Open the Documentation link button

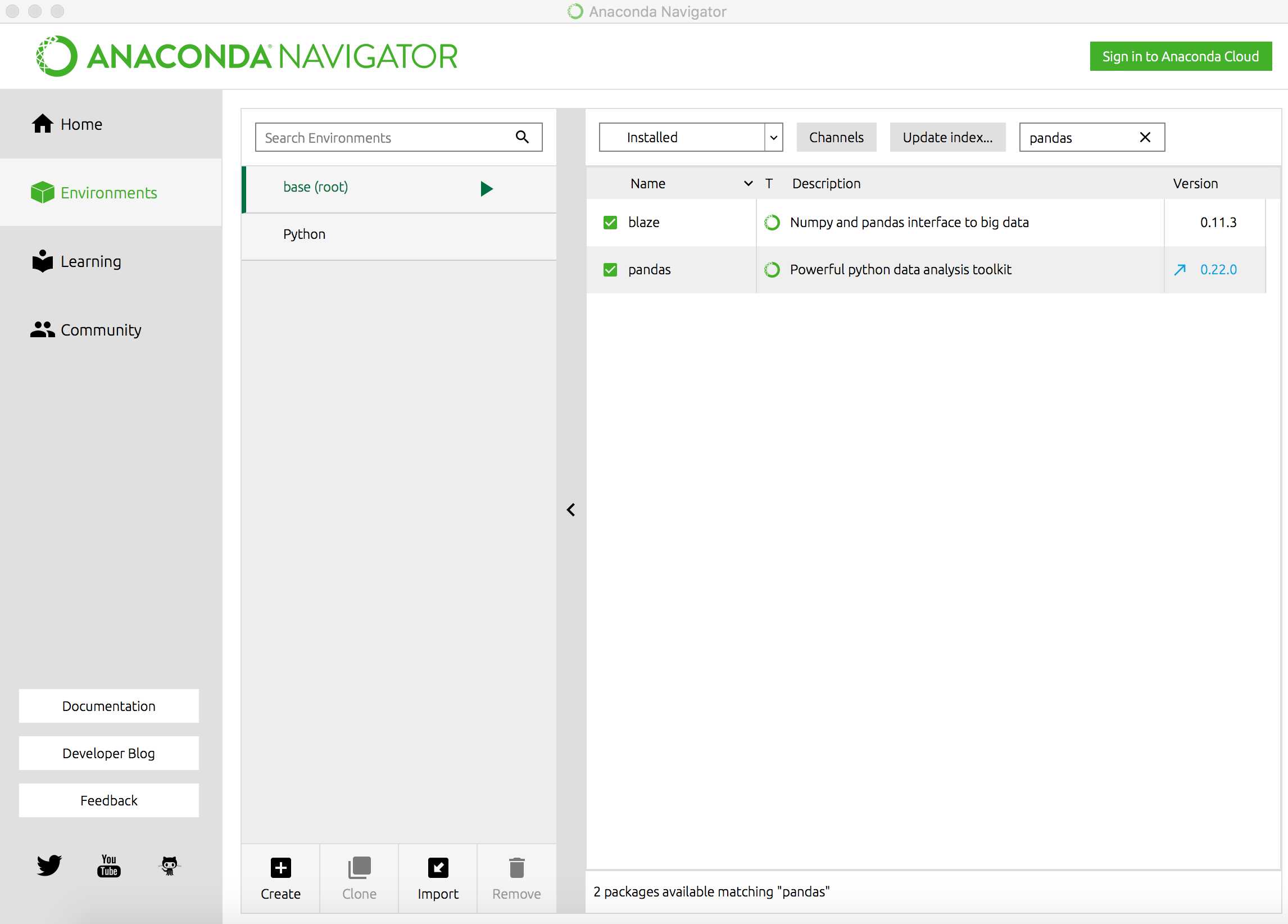pos(108,705)
